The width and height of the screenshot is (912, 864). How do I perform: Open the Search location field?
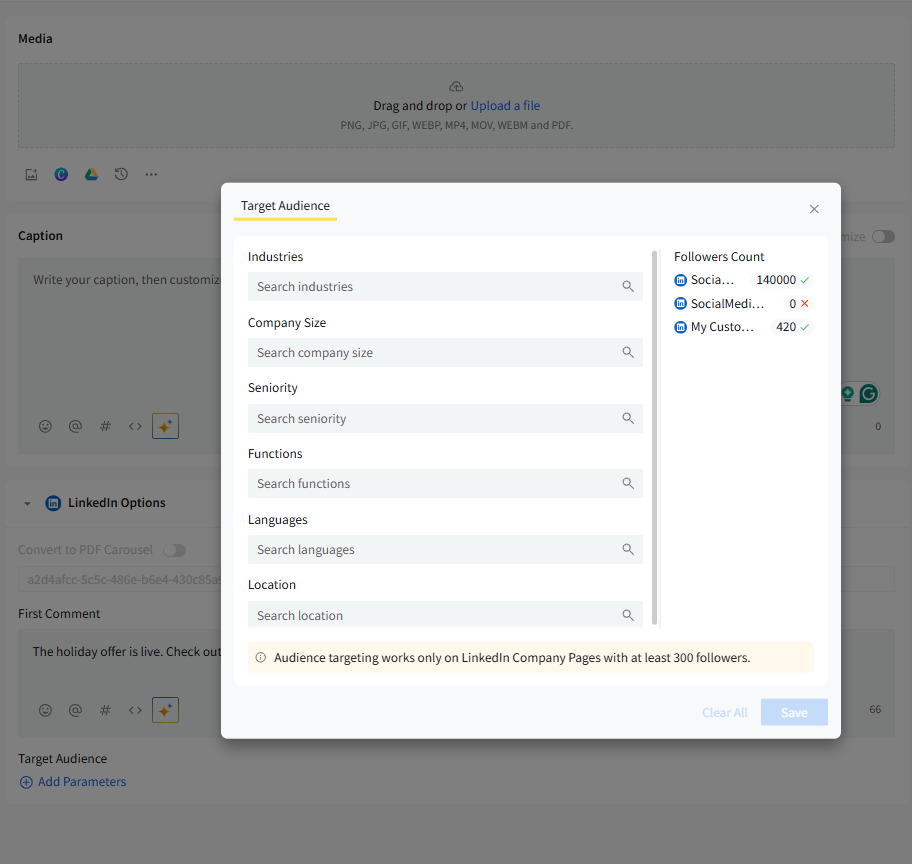[x=445, y=614]
